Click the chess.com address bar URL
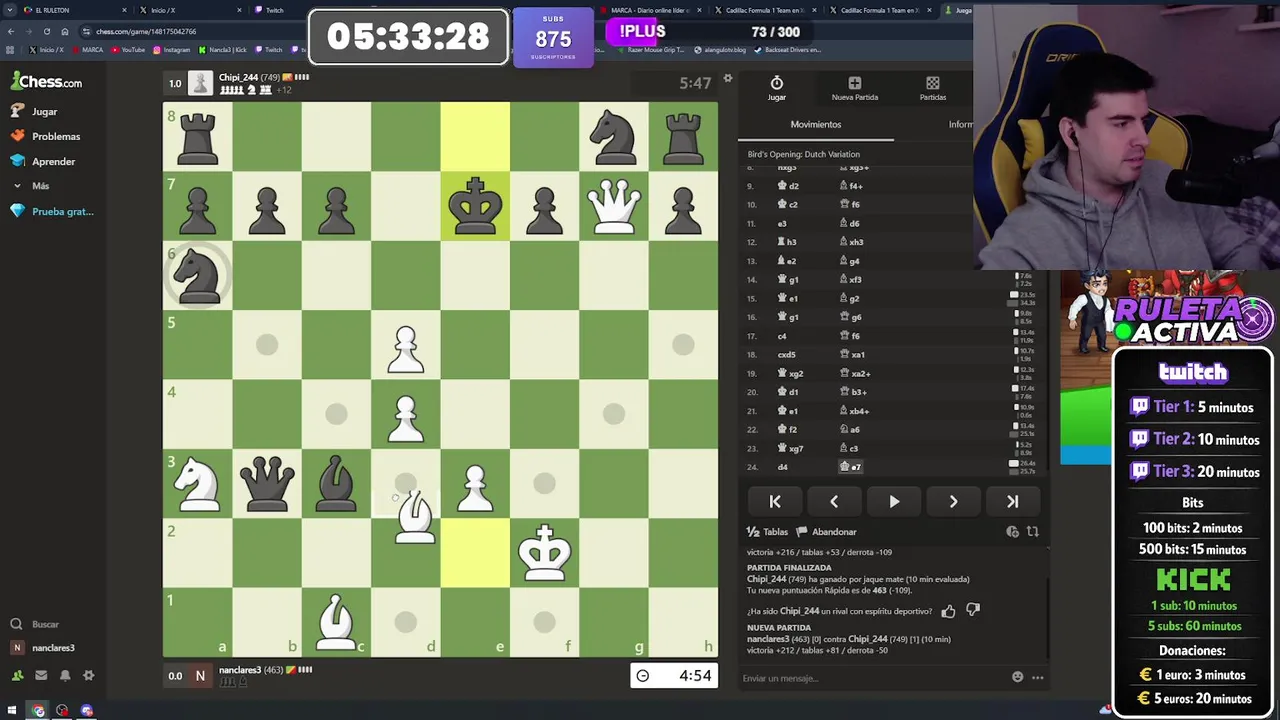Viewport: 1280px width, 720px height. [x=146, y=31]
